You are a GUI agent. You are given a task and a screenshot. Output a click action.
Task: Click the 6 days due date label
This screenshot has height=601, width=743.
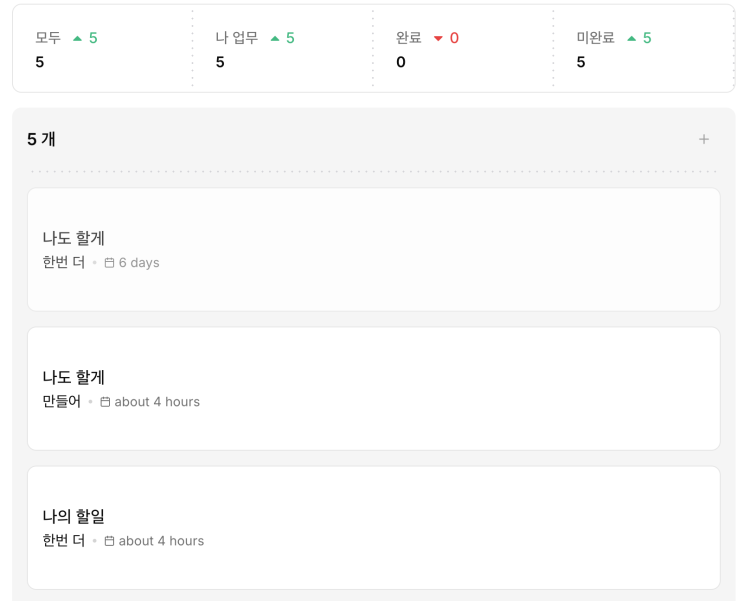coord(139,263)
